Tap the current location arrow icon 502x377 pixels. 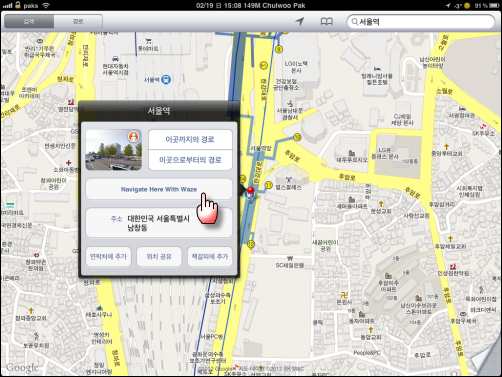[300, 22]
